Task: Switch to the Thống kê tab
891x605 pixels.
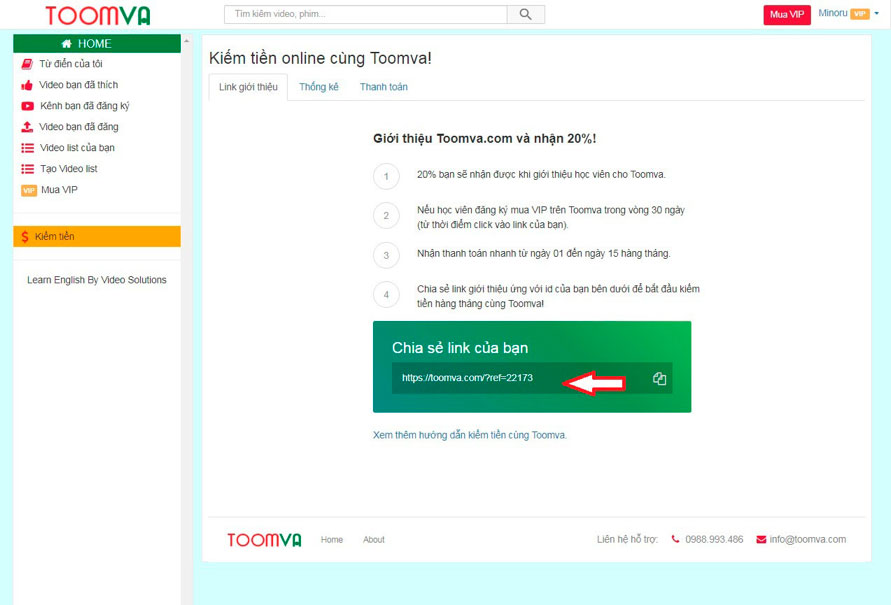Action: point(319,87)
